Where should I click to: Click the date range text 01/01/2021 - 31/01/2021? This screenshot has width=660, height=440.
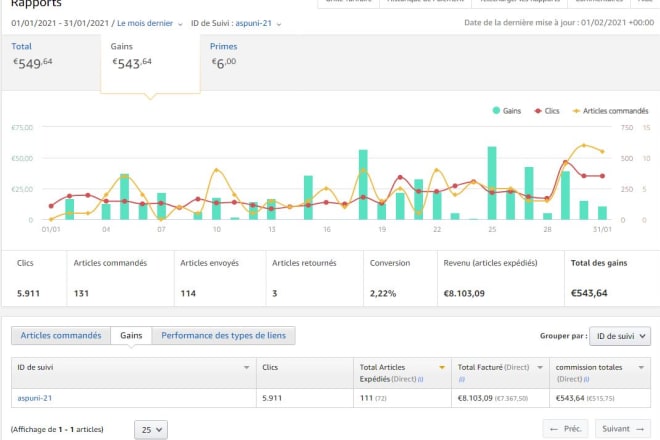60,23
